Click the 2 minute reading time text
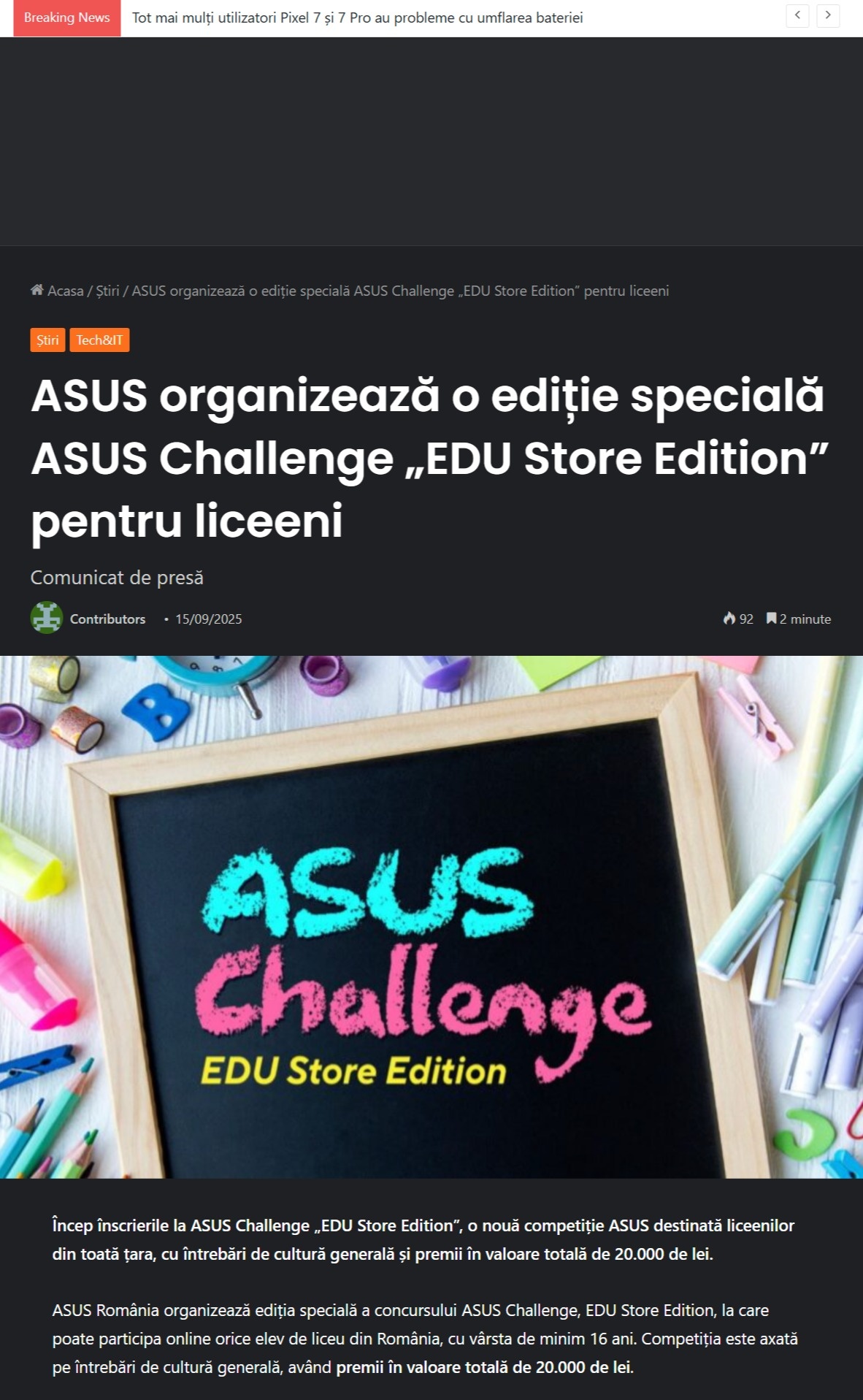 click(x=805, y=619)
